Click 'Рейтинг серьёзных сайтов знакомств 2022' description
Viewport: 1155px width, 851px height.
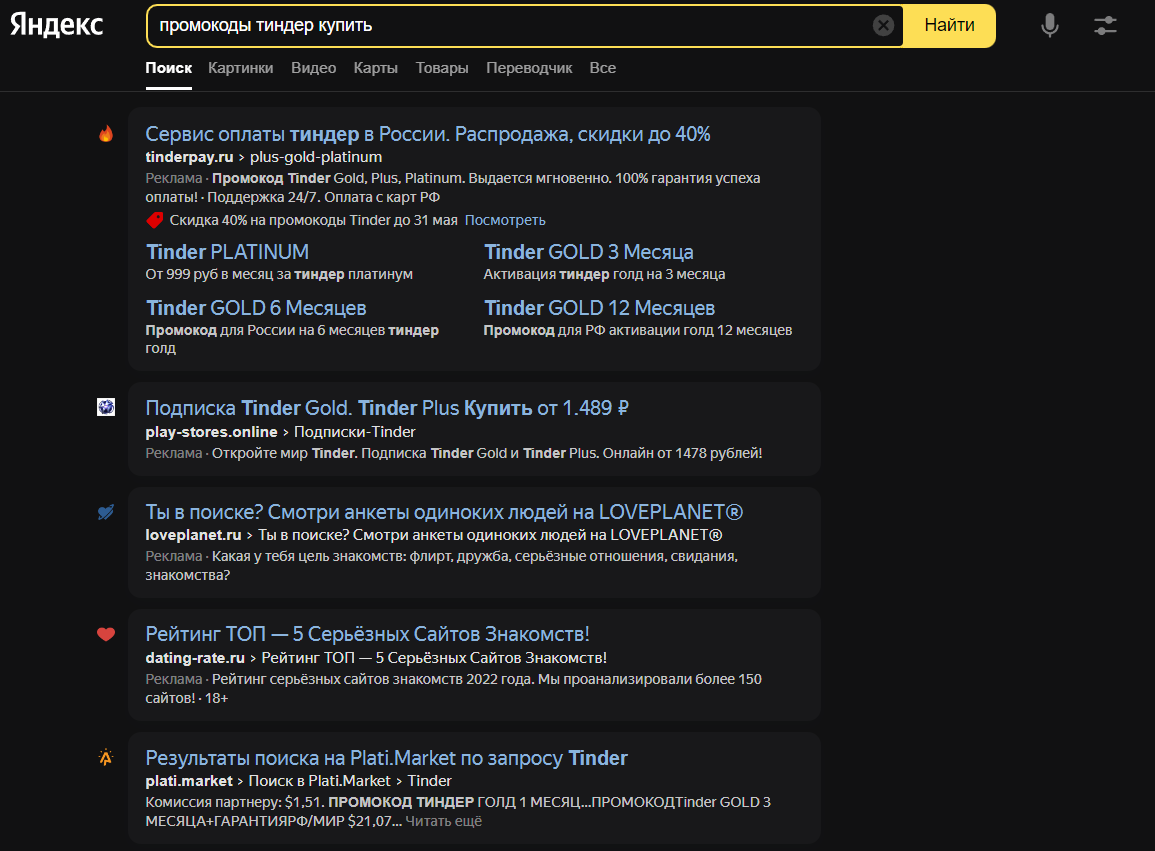(454, 689)
